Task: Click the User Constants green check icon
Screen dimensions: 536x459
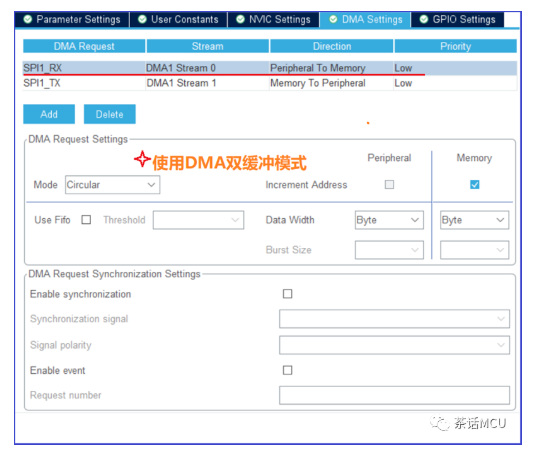Action: tap(142, 19)
